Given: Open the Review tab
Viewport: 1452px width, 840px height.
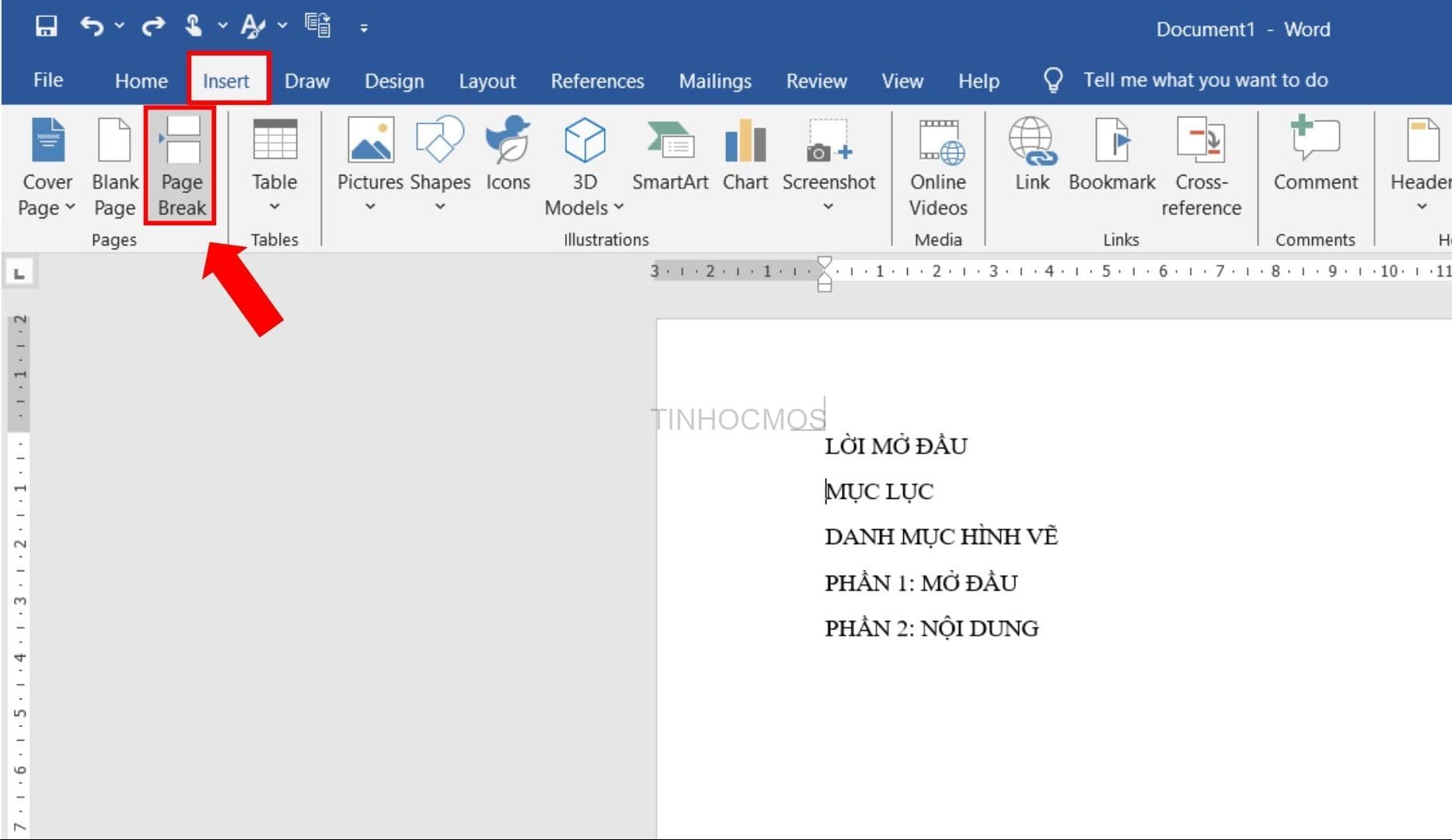Looking at the screenshot, I should click(817, 81).
